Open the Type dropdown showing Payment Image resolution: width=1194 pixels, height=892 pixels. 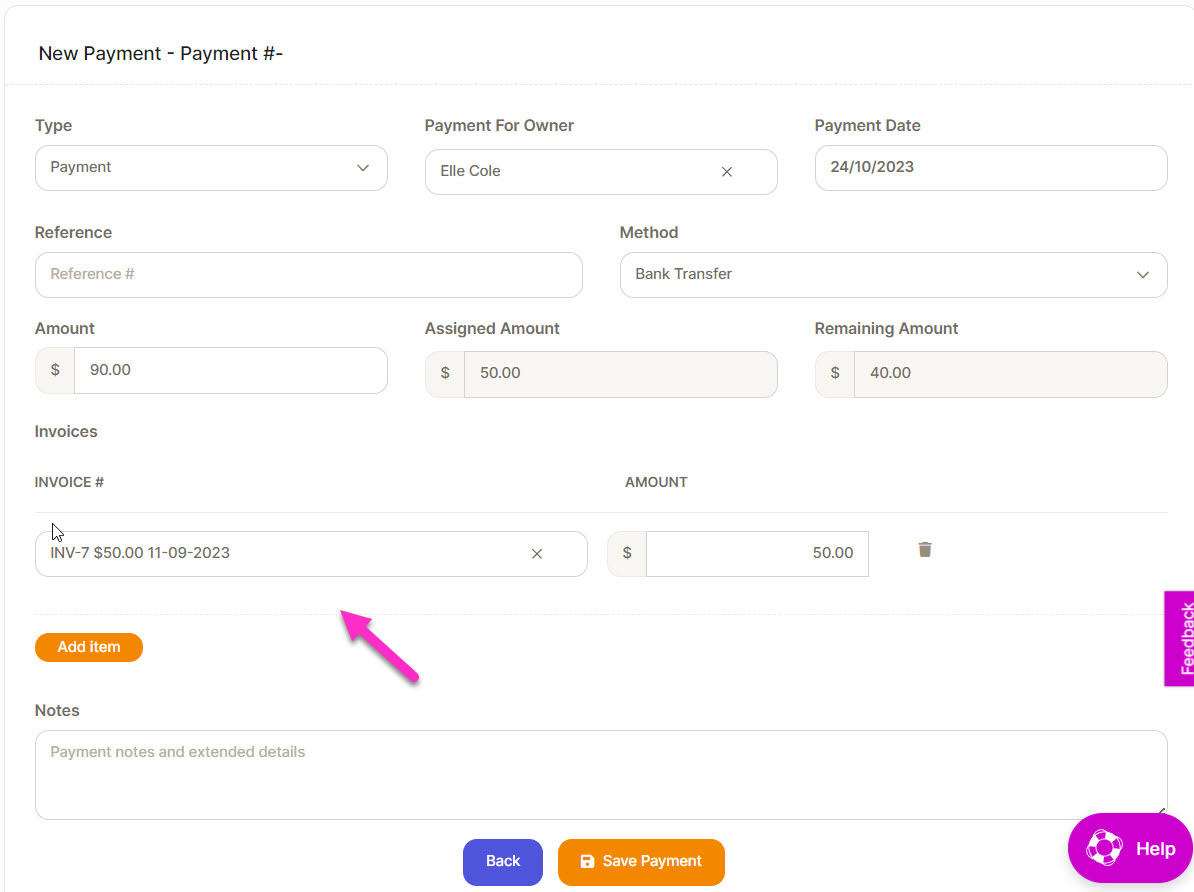click(211, 168)
